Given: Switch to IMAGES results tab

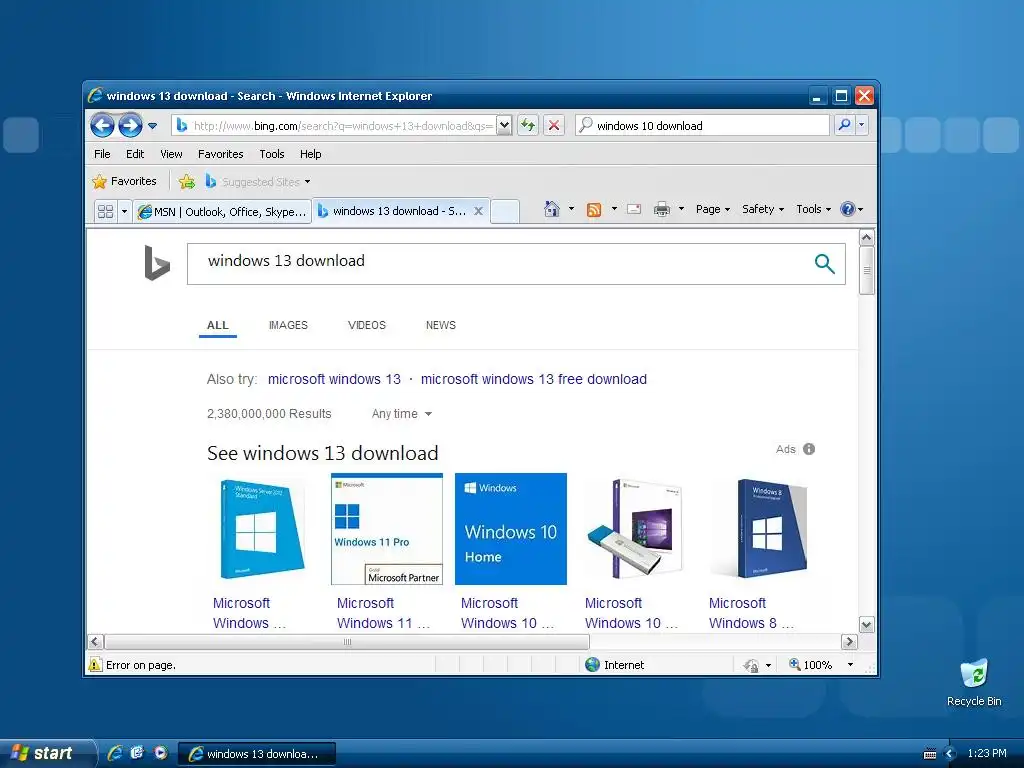Looking at the screenshot, I should click(x=288, y=325).
